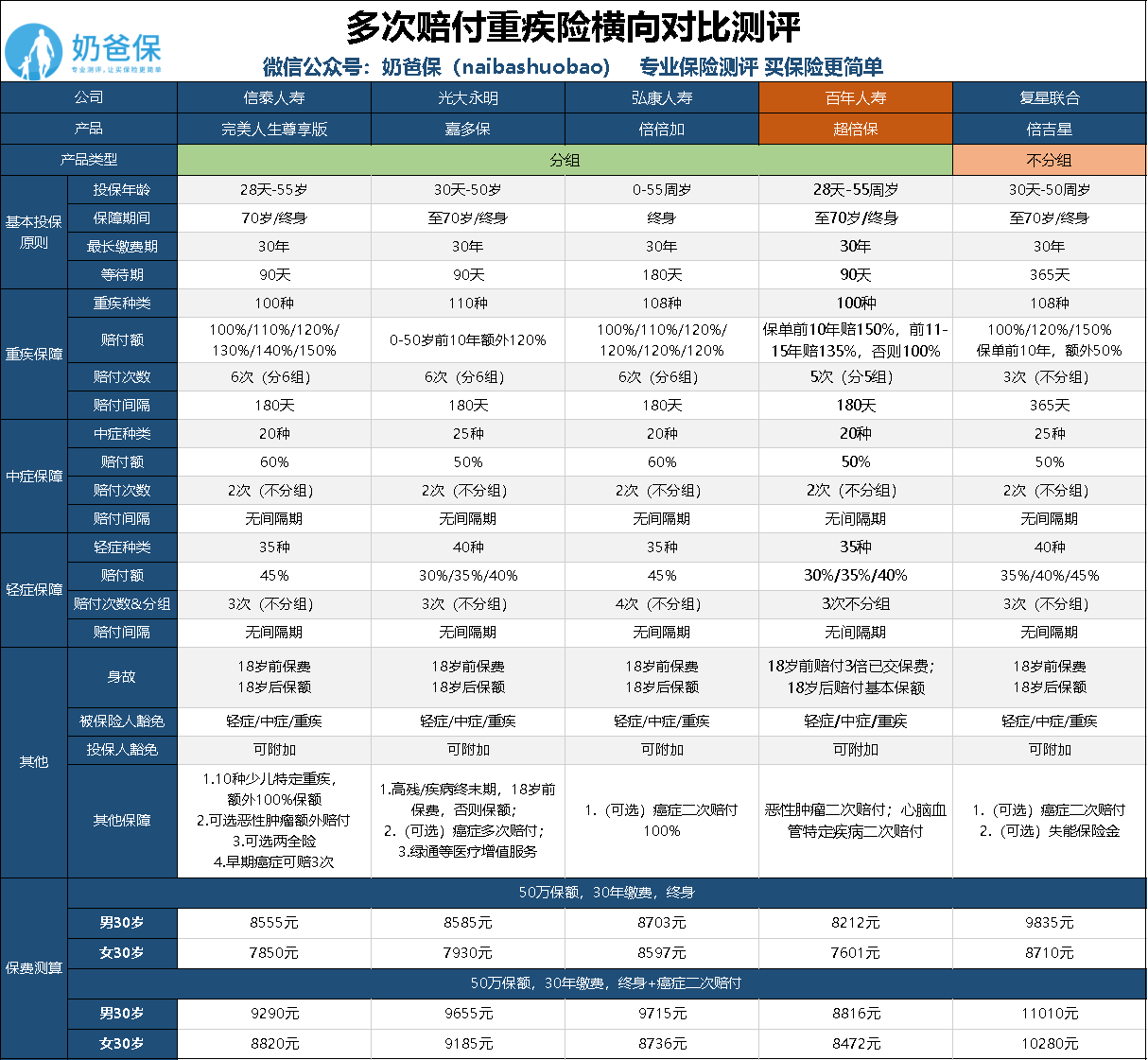Click the 保障期间 row label
Screen dimensions: 1148x1060
[x=122, y=218]
